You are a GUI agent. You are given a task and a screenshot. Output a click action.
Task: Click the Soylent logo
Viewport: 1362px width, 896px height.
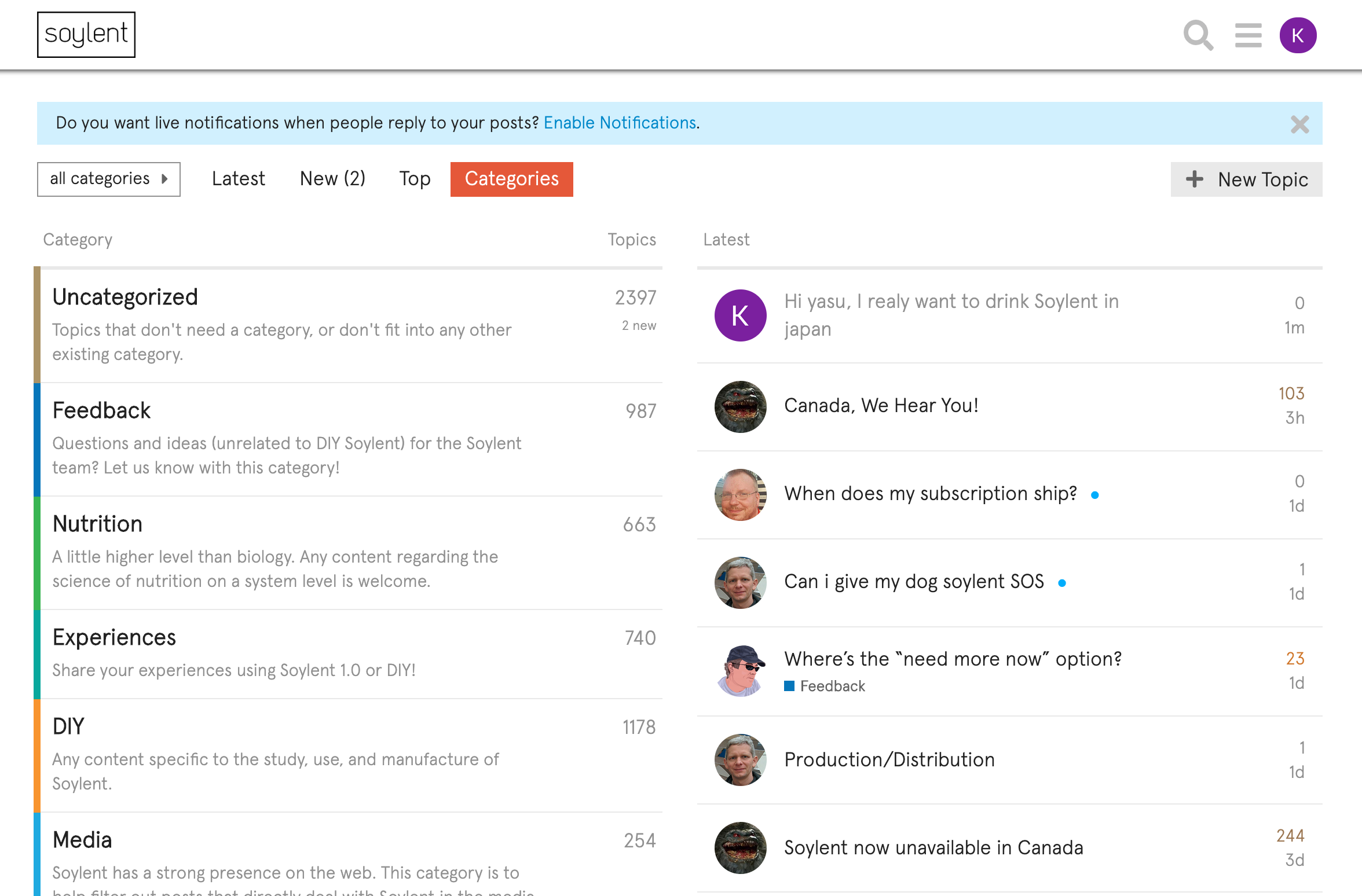86,35
